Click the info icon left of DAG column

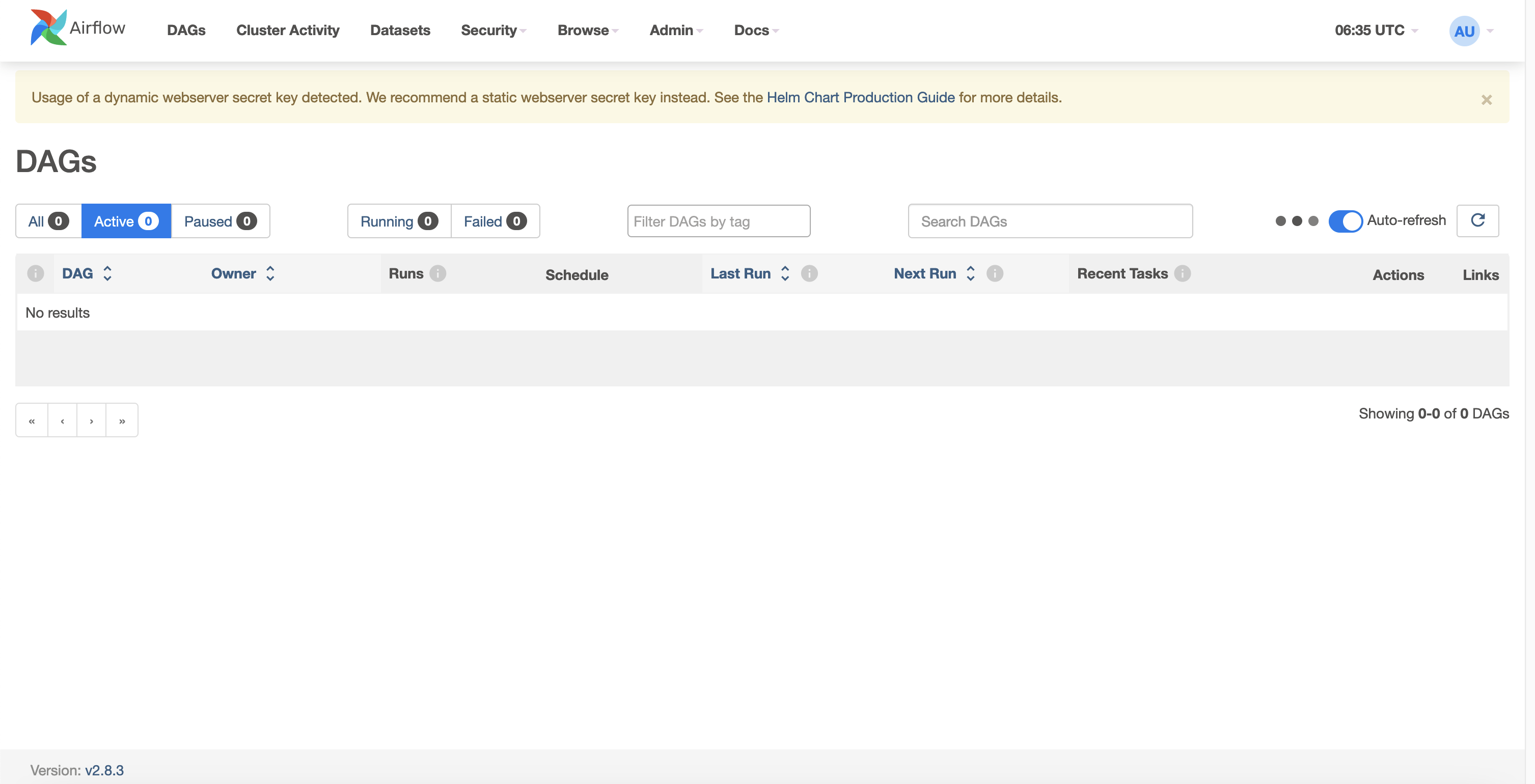[35, 273]
